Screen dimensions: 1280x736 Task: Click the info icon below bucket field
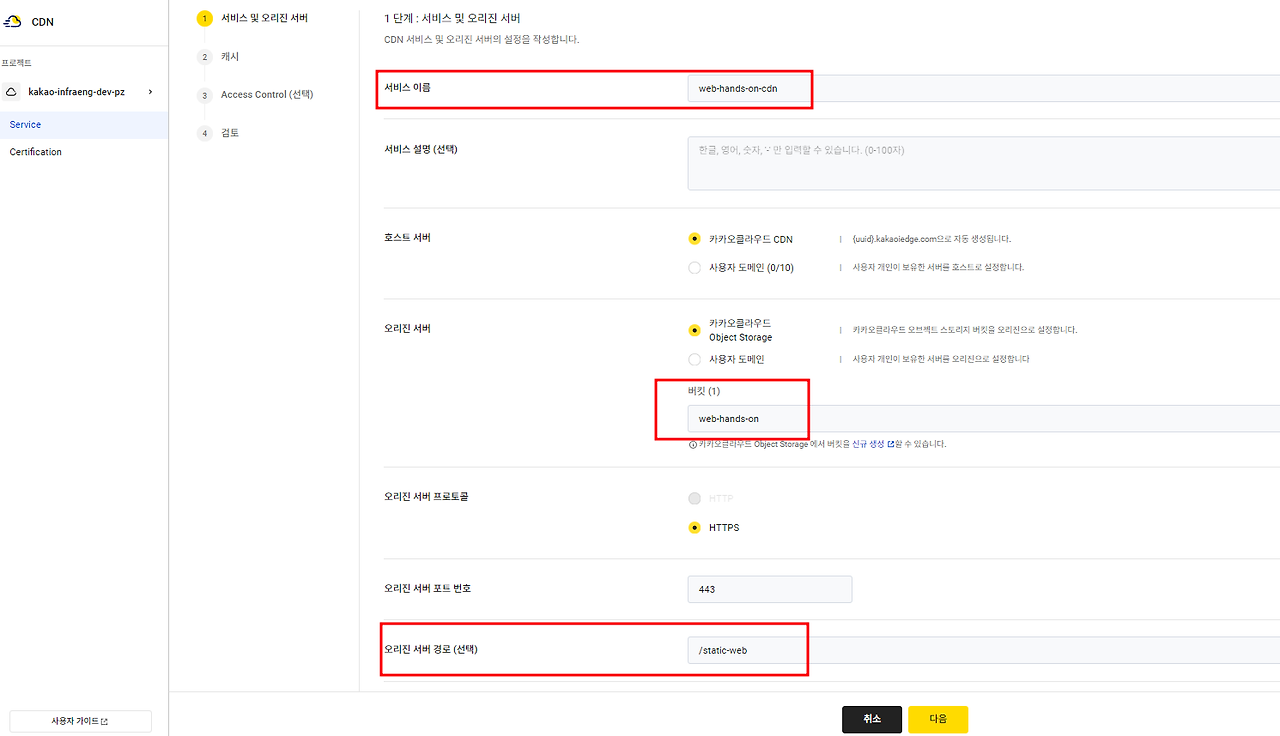(693, 444)
